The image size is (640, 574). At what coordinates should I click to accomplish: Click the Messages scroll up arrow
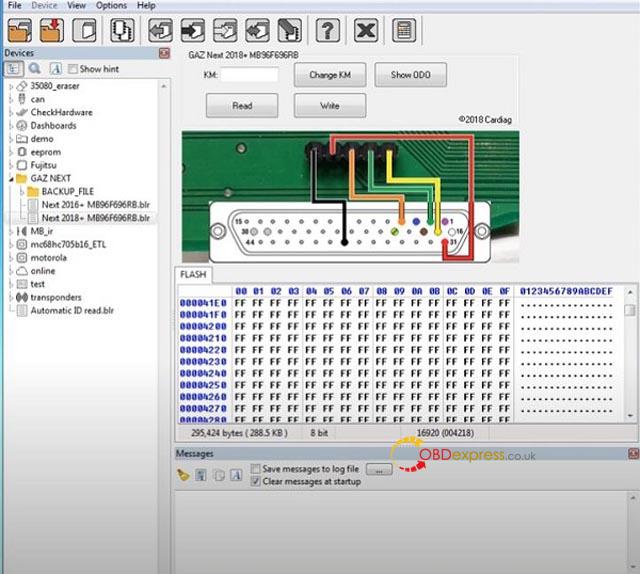633,498
